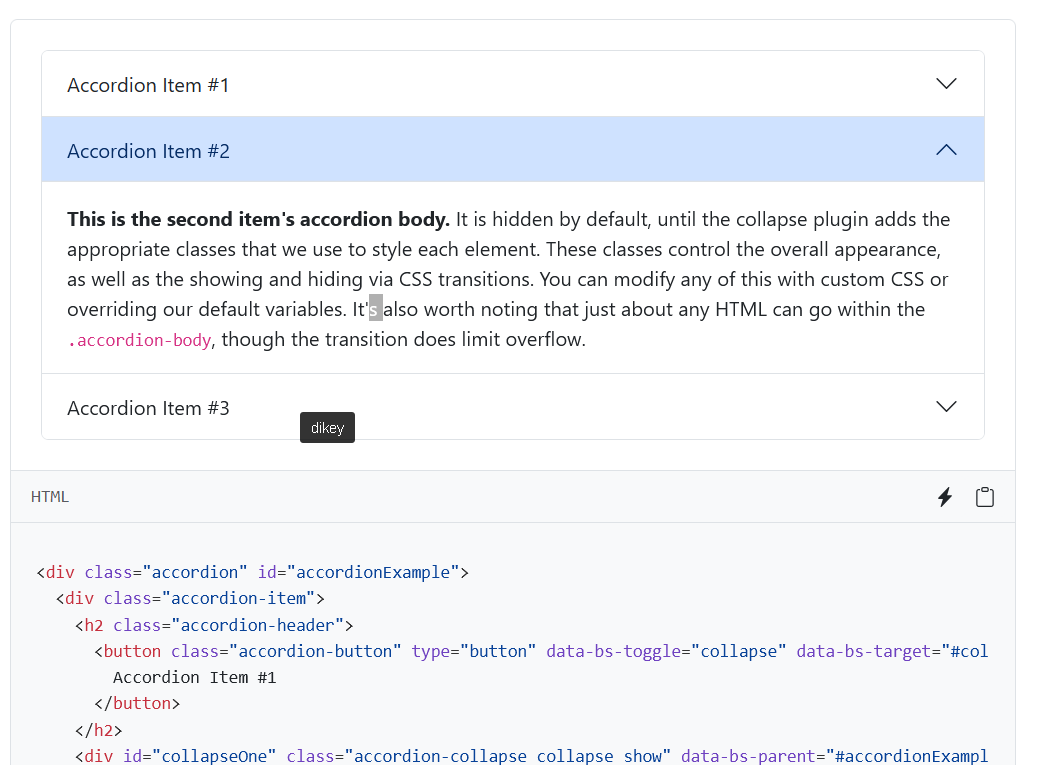This screenshot has height=765, width=1046.
Task: Click bold text "This is the second item's accordion body."
Action: pyautogui.click(x=258, y=219)
